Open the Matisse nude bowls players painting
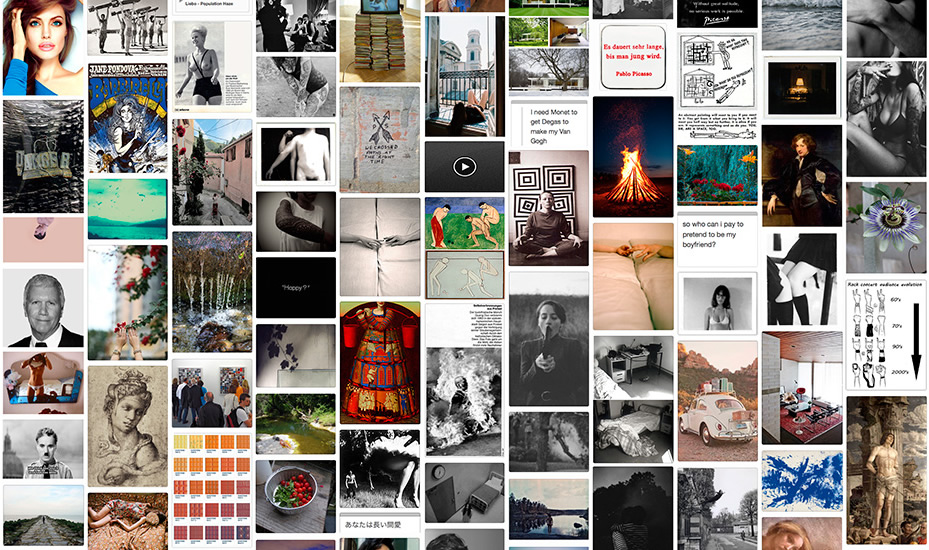 pos(464,223)
